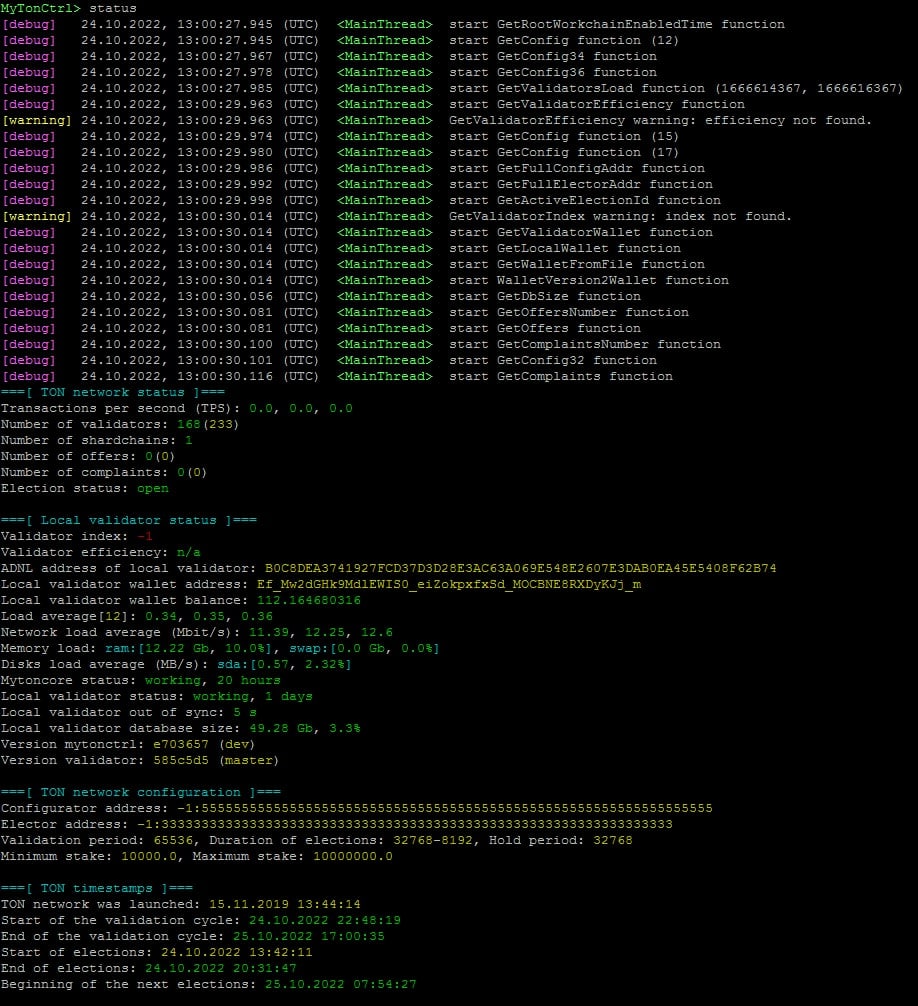Select the TPS values "0.0, 0.0, 0.0"
The image size is (918, 1006).
point(301,409)
